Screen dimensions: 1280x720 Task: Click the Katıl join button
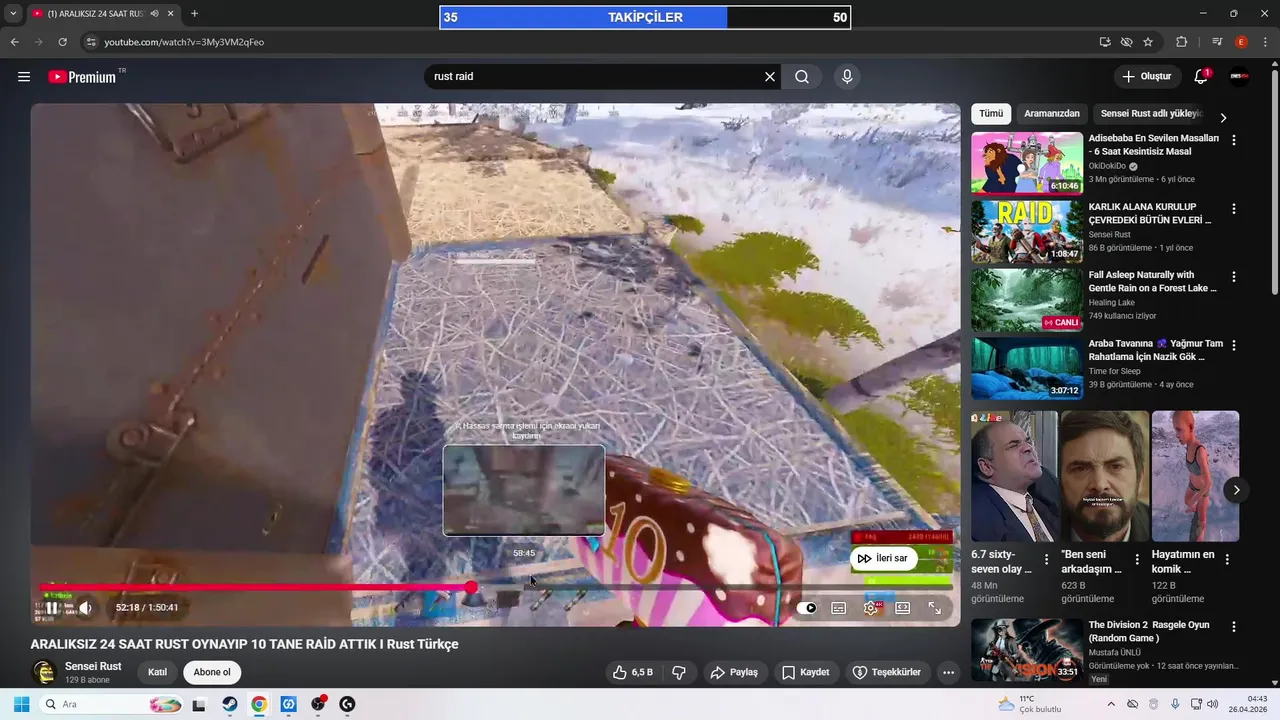pos(158,672)
